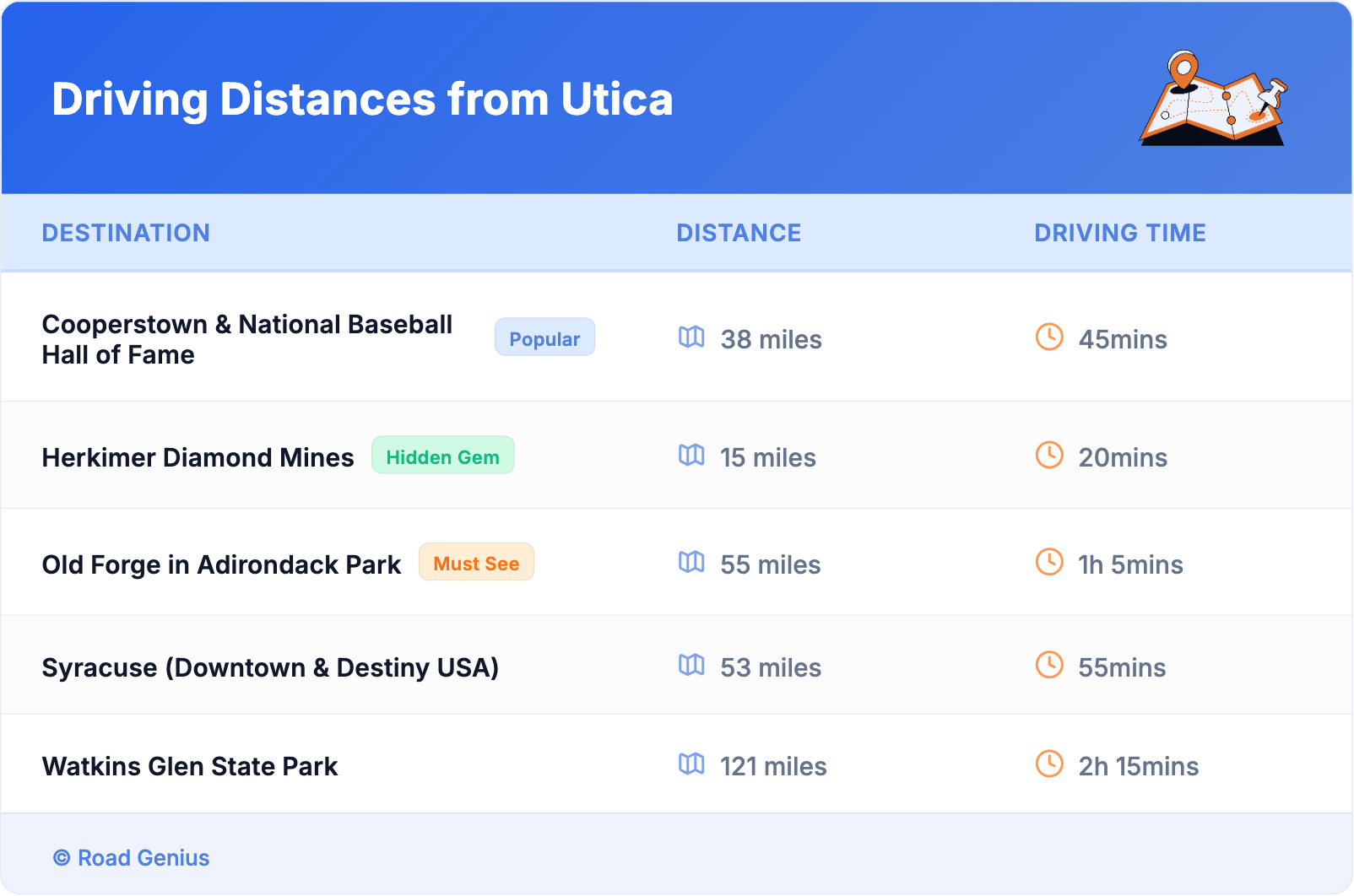
Task: Select the Must See badge
Action: click(x=476, y=563)
